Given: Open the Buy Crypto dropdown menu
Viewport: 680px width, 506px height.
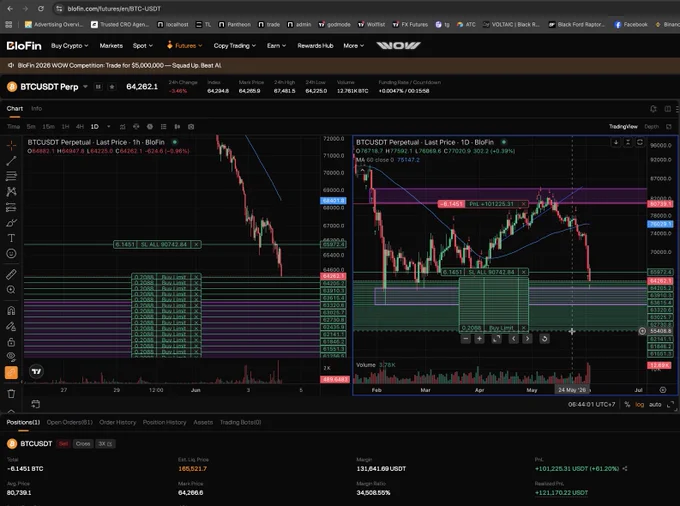Looking at the screenshot, I should [x=69, y=46].
